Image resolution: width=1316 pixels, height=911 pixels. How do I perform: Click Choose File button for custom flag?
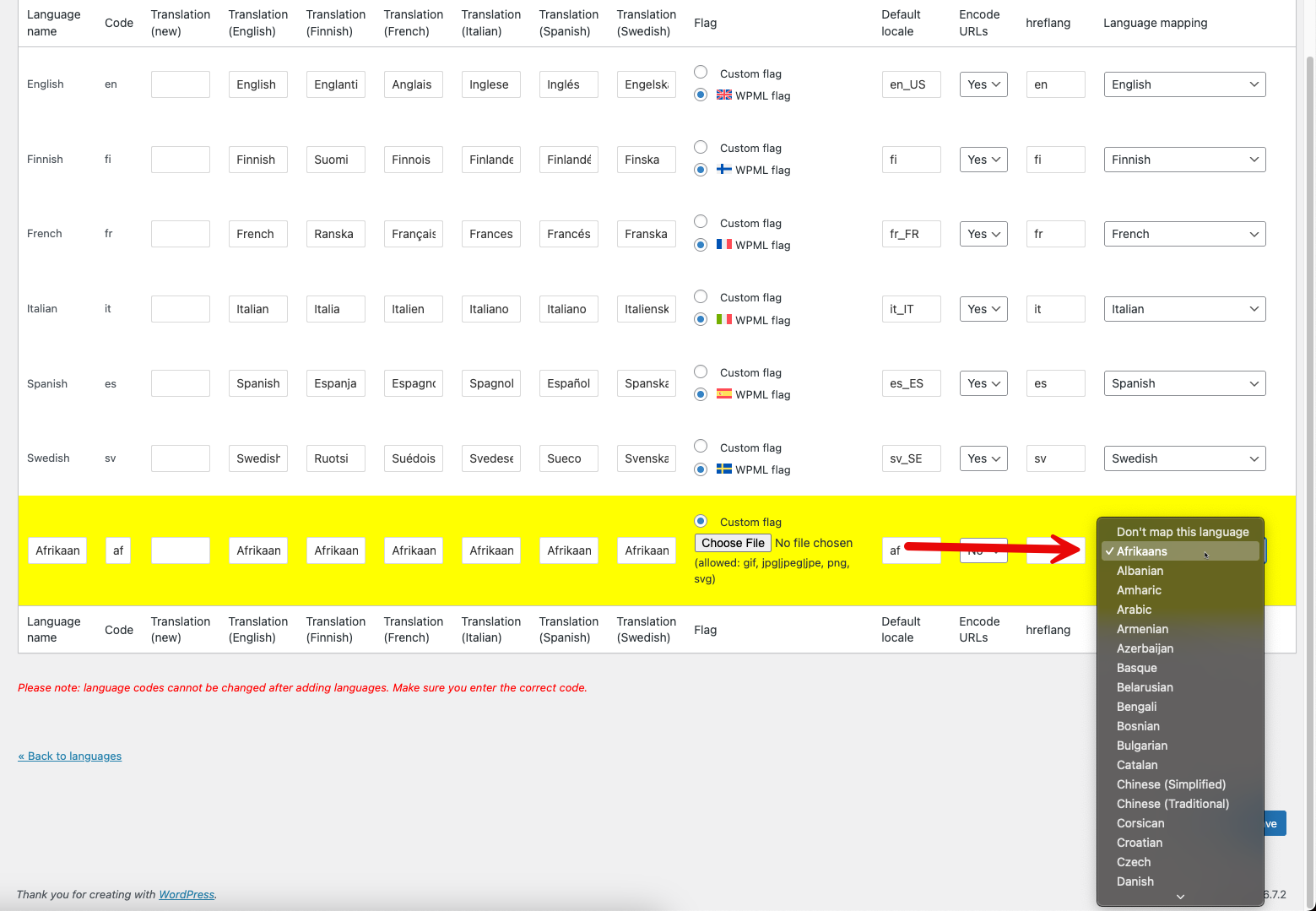[733, 543]
